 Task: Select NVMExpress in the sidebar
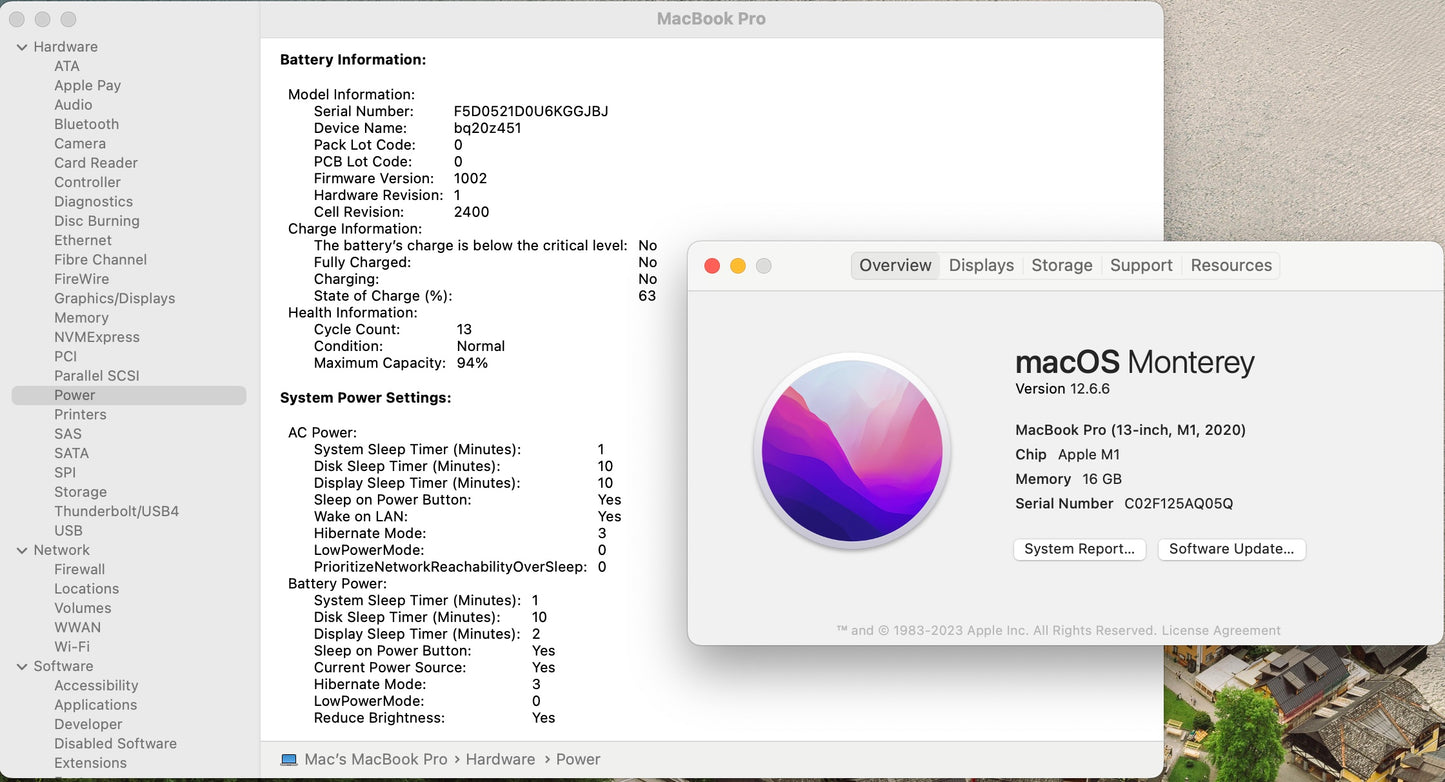click(x=97, y=337)
